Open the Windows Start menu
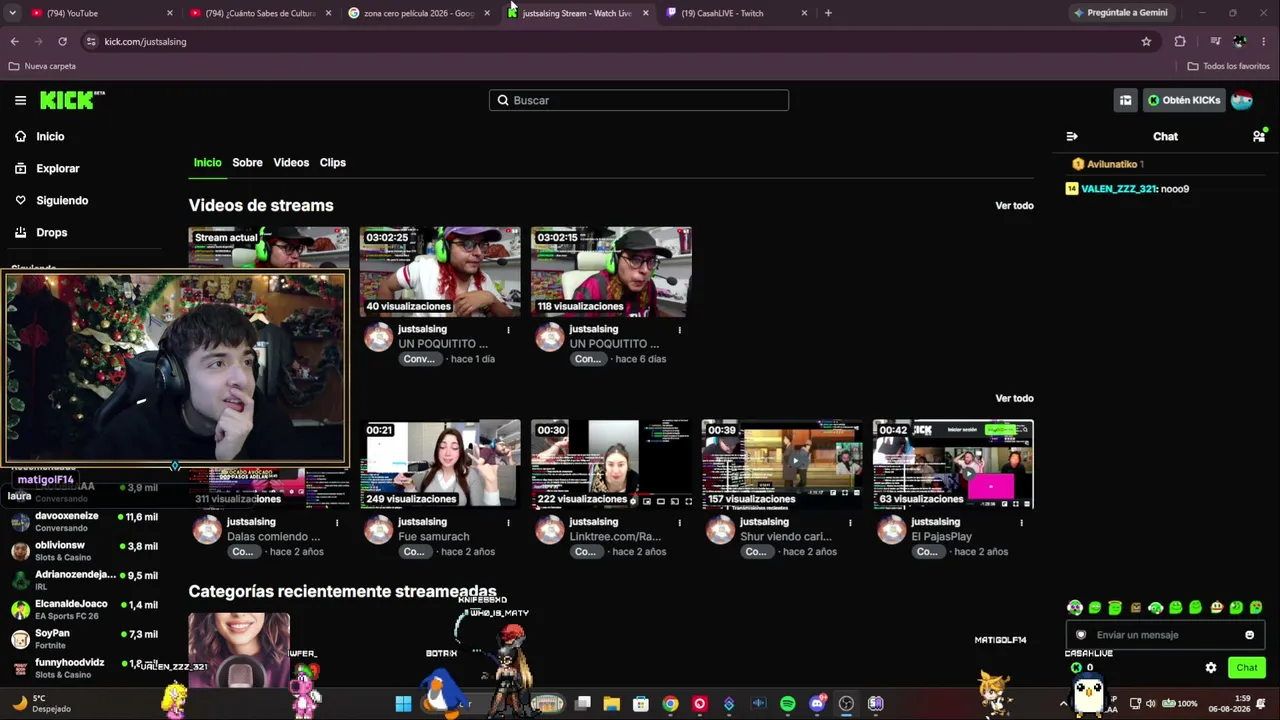This screenshot has height=720, width=1280. tap(403, 704)
